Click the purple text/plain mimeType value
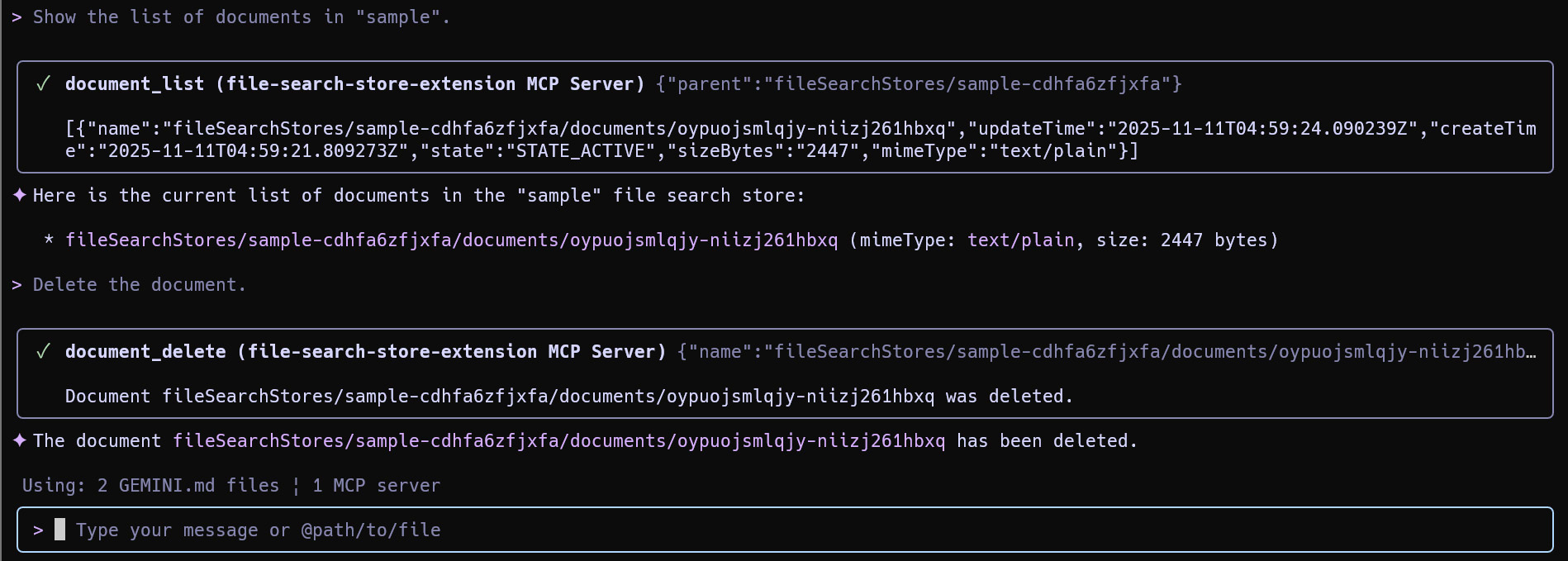Viewport: 1568px width, 561px height. point(1020,240)
